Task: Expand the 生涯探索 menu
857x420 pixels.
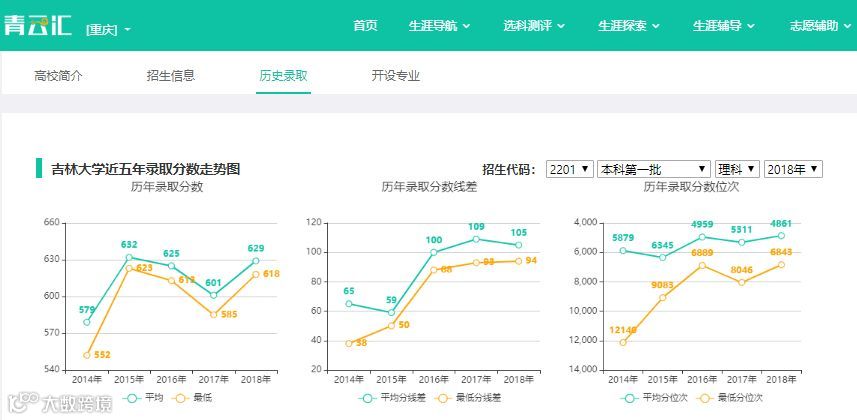Action: 629,26
